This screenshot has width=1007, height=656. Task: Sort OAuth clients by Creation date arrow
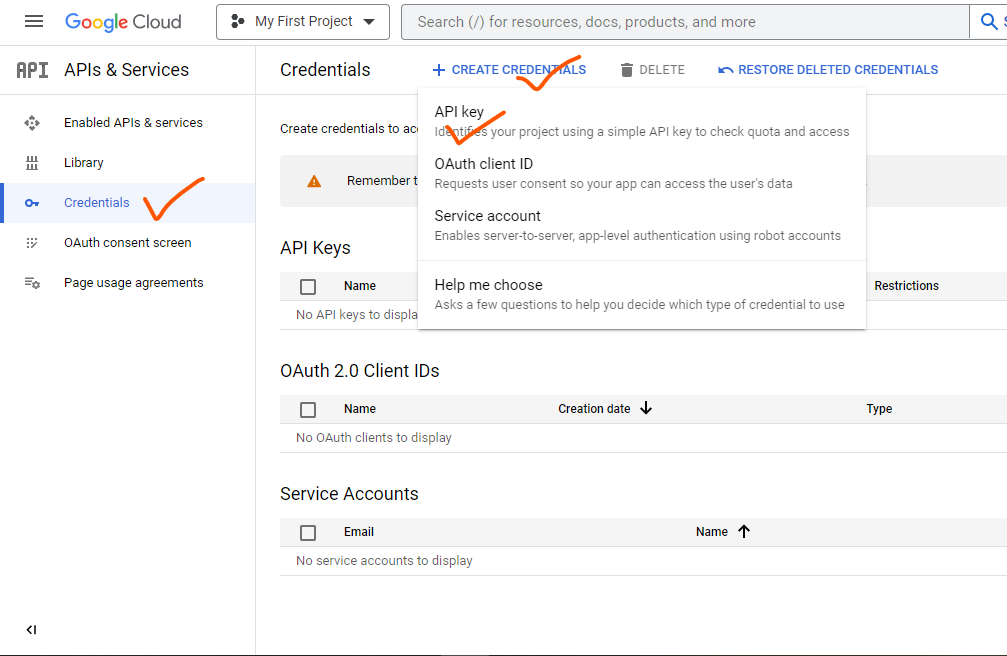[x=646, y=409]
